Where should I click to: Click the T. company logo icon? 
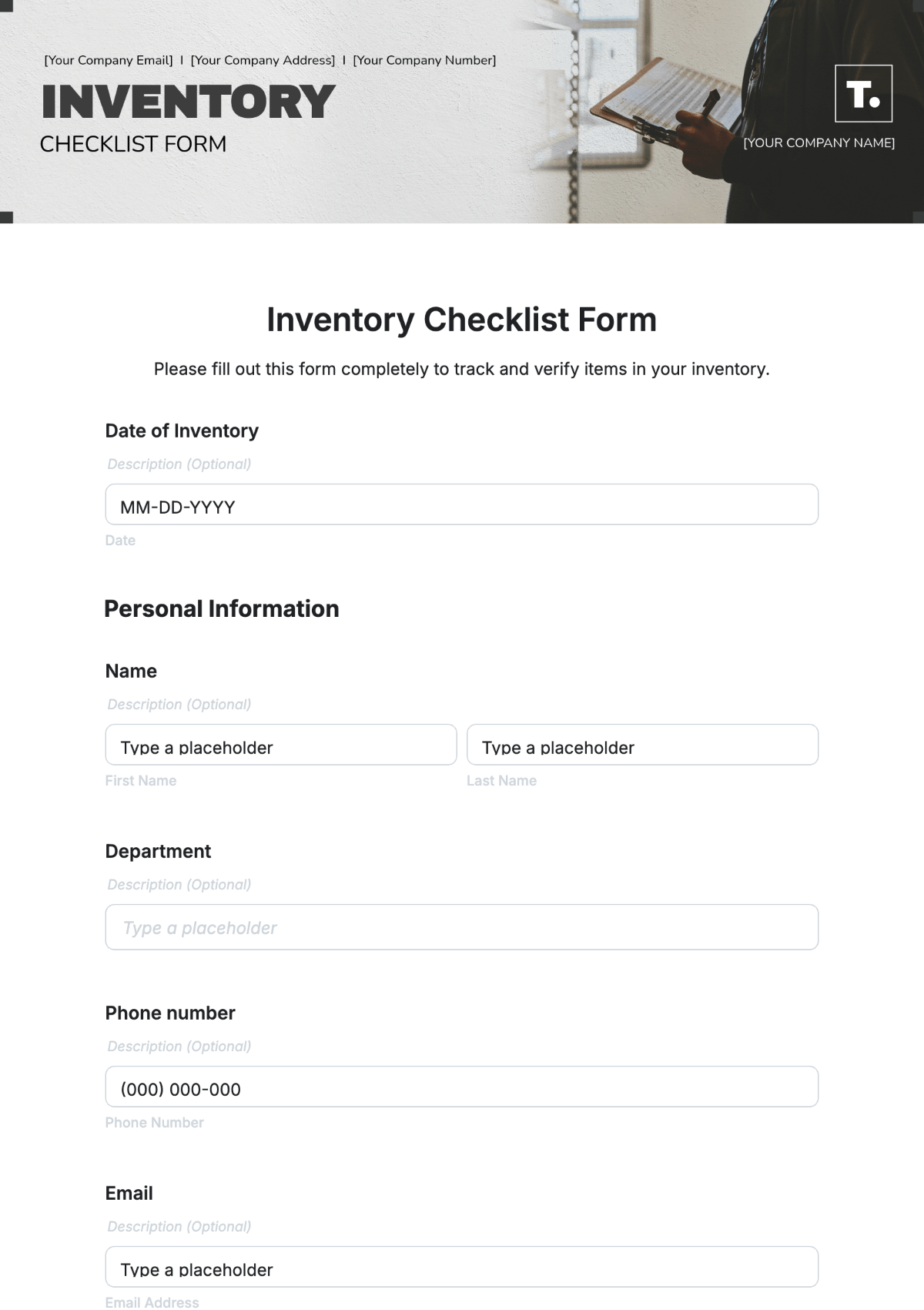tap(863, 94)
